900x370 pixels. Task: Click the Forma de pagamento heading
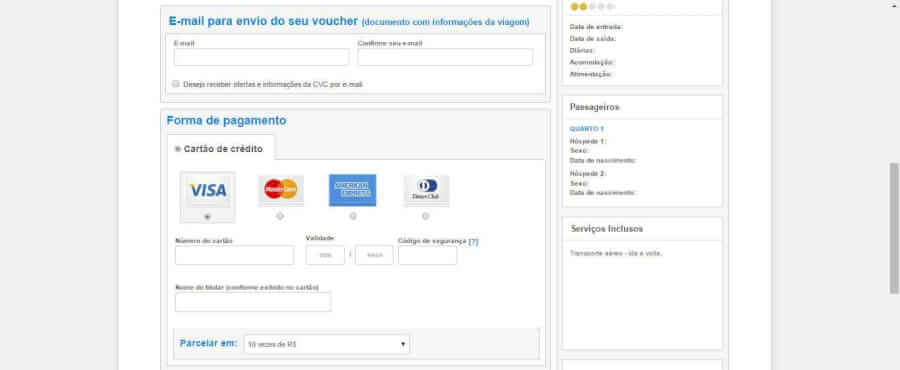226,120
